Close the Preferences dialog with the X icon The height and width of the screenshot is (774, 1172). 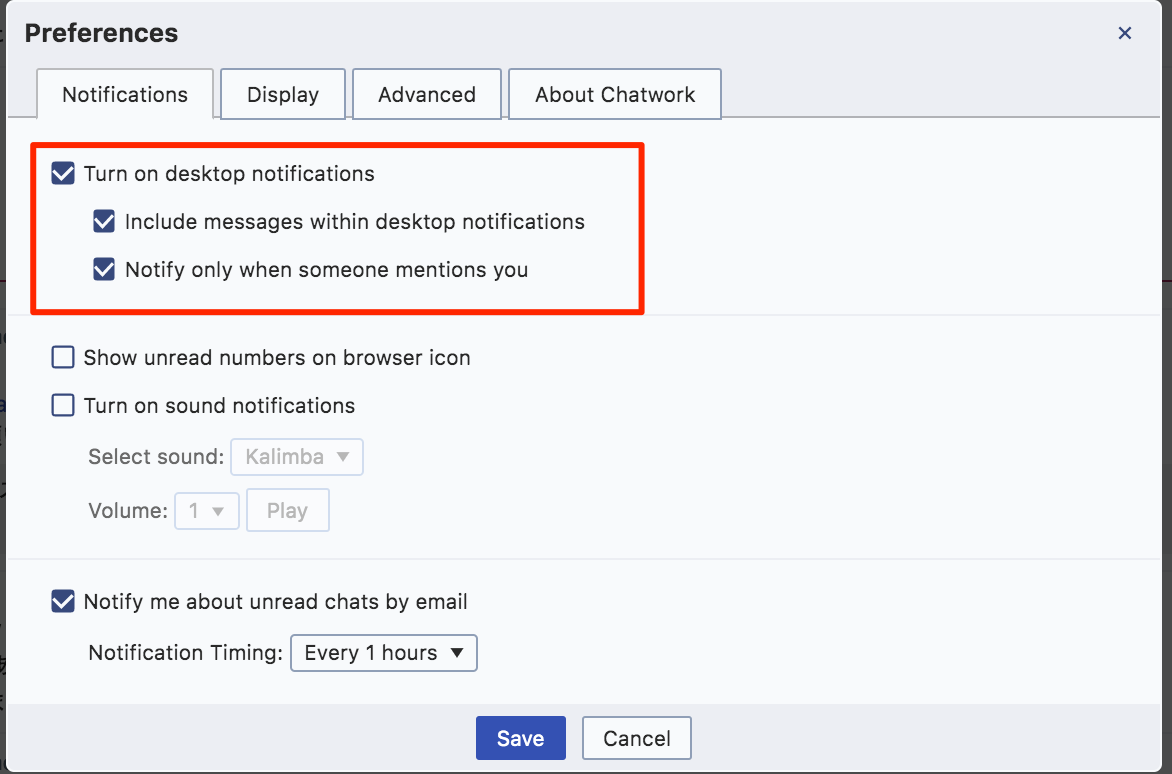pyautogui.click(x=1124, y=32)
